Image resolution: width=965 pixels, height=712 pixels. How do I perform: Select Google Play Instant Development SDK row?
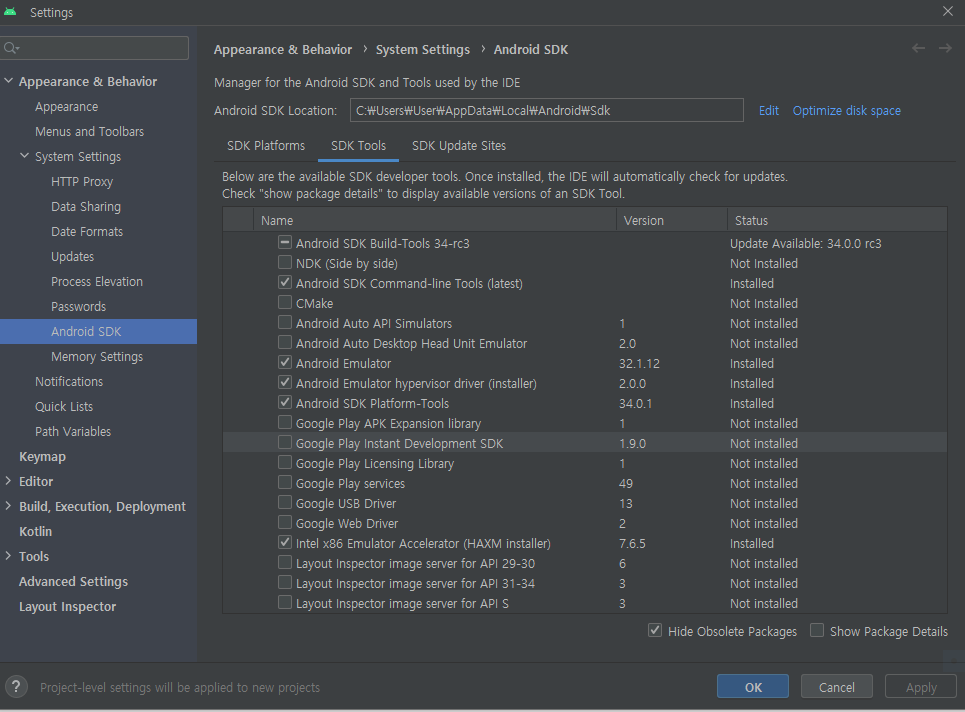pyautogui.click(x=585, y=443)
